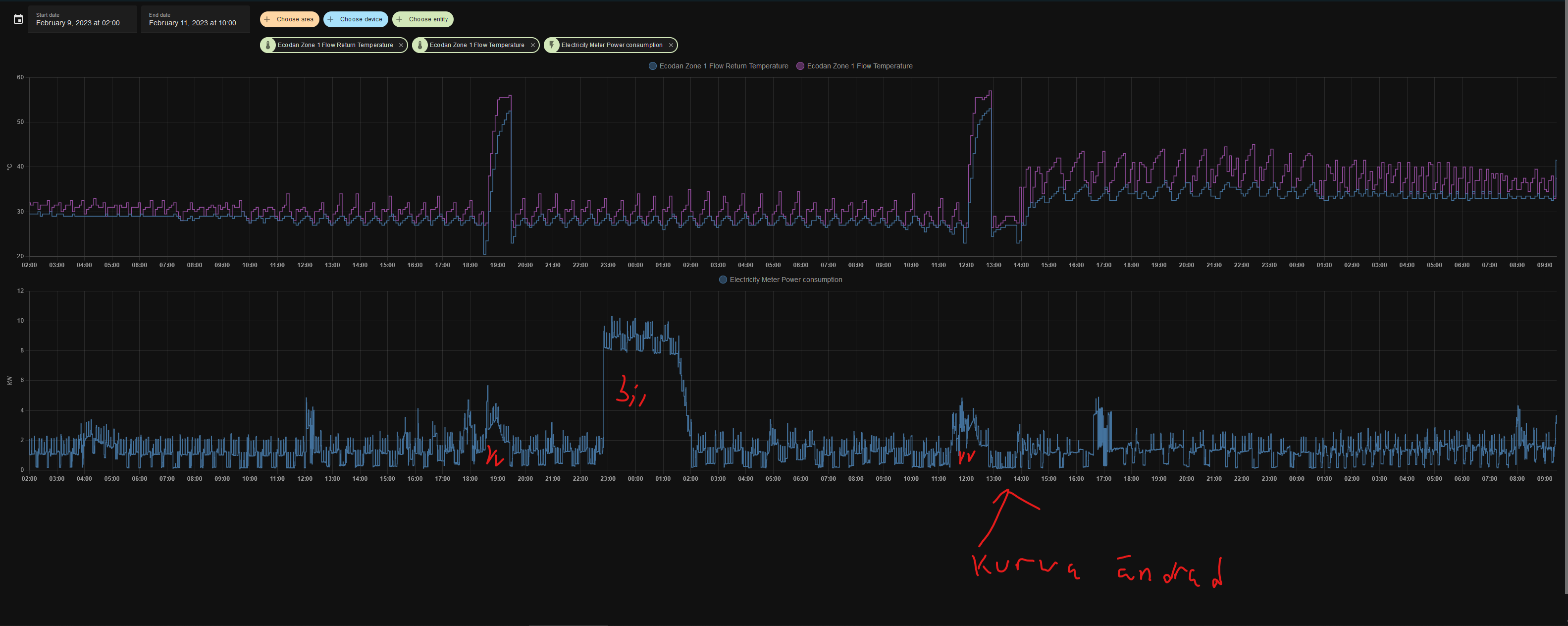The height and width of the screenshot is (626, 1568).
Task: Click the calendar date range icon
Action: pyautogui.click(x=18, y=19)
